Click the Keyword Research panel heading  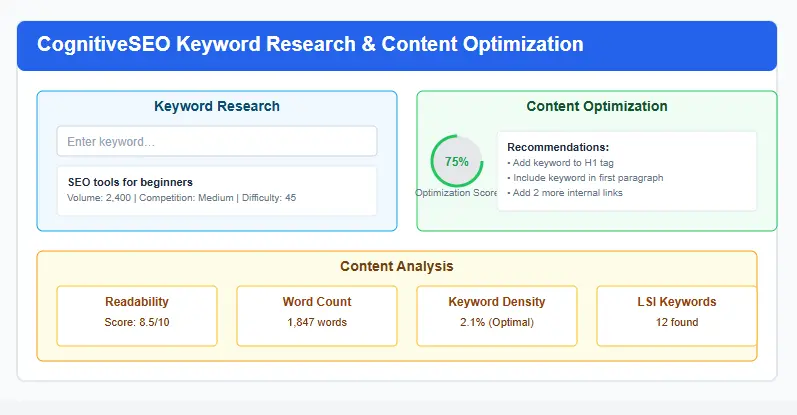tap(216, 106)
